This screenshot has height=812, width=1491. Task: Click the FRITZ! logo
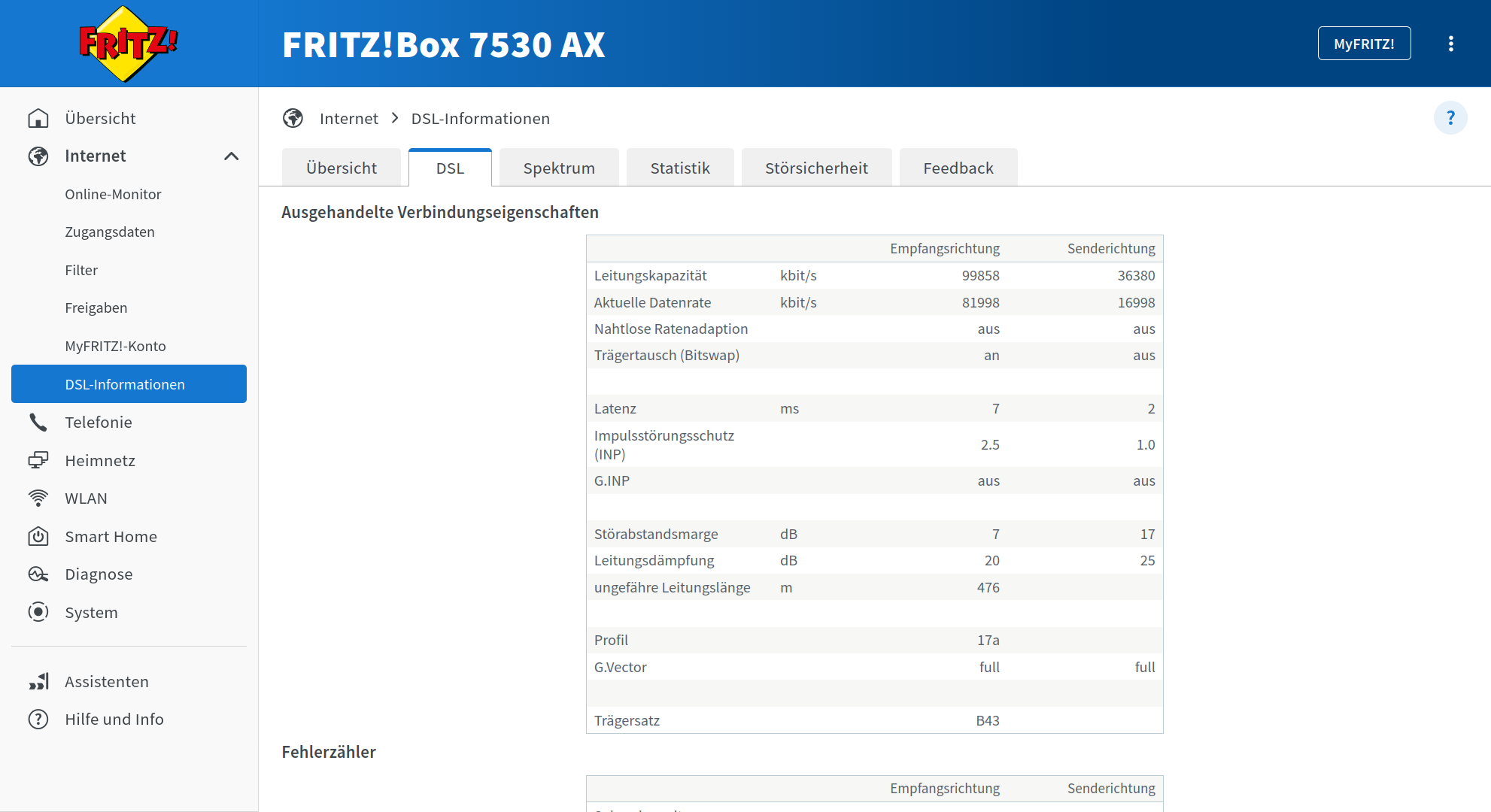(129, 44)
